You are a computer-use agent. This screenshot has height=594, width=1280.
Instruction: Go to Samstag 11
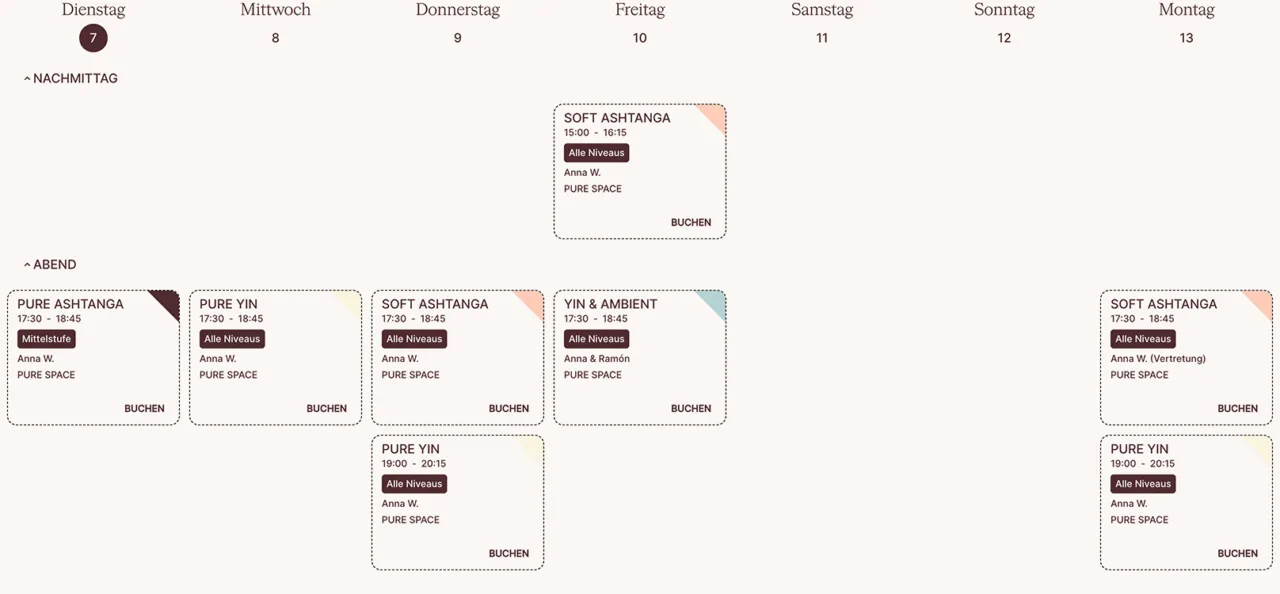[822, 38]
